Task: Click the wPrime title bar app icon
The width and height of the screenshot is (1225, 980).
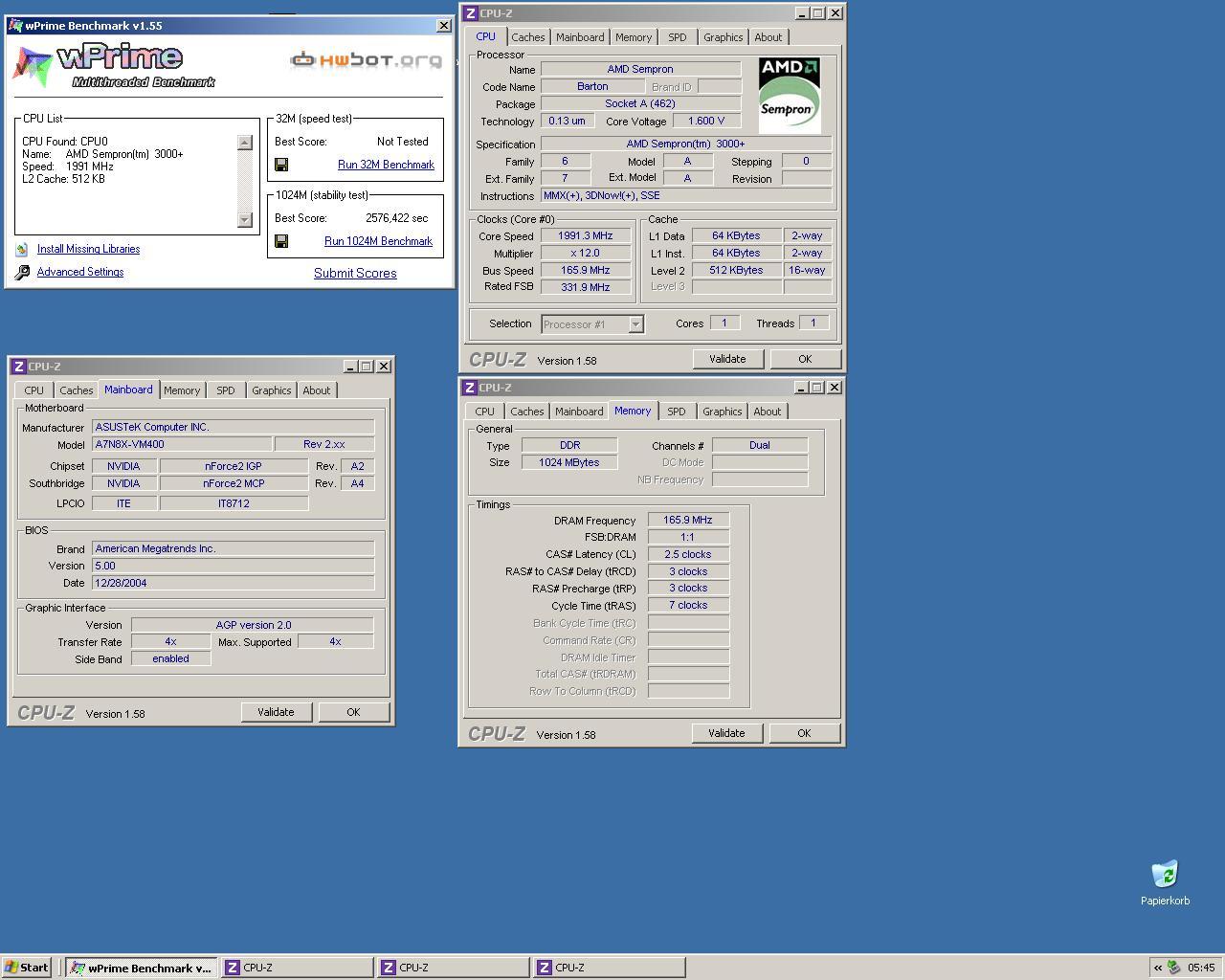Action: 16,26
